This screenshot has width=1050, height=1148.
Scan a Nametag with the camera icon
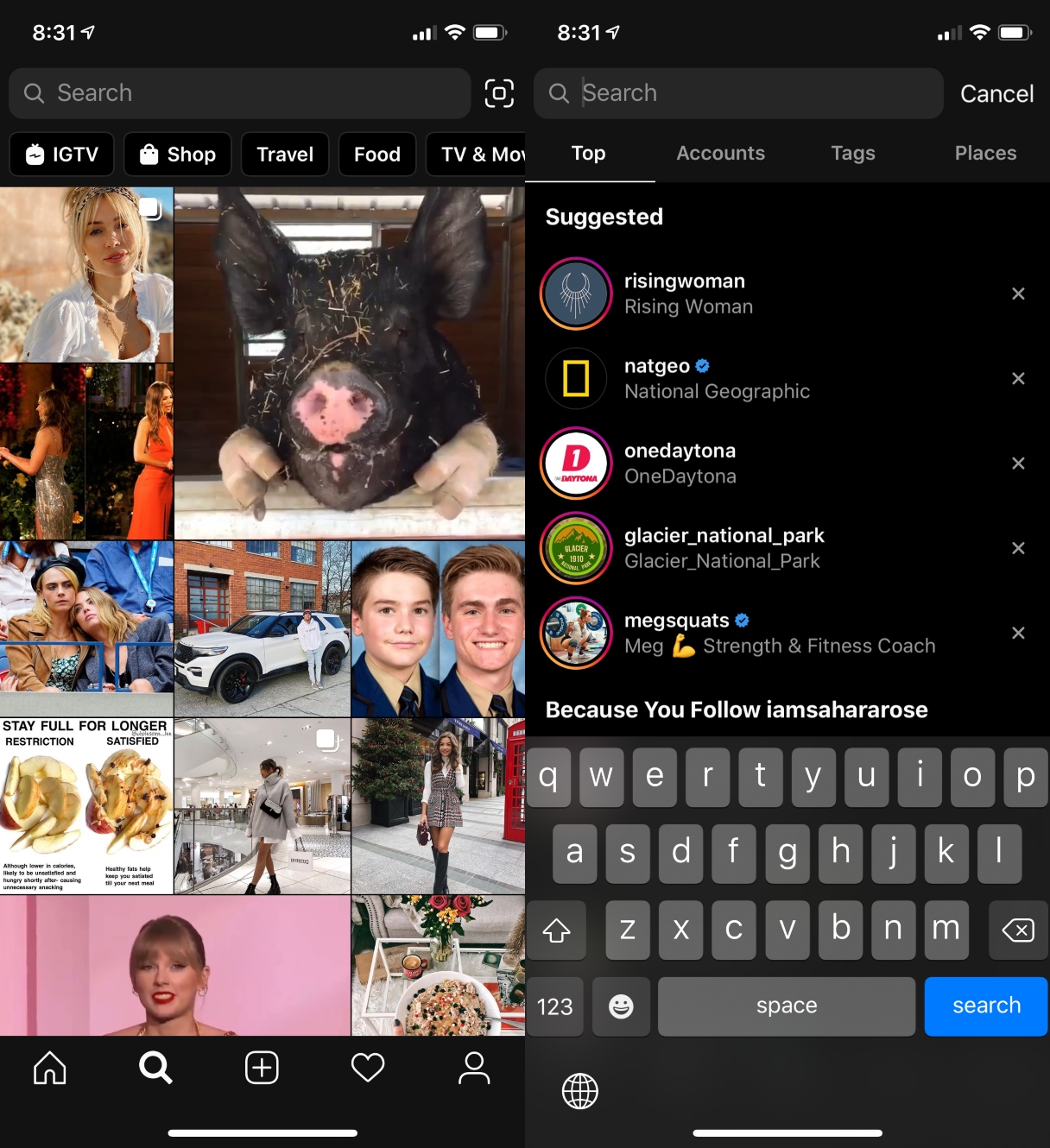(499, 93)
